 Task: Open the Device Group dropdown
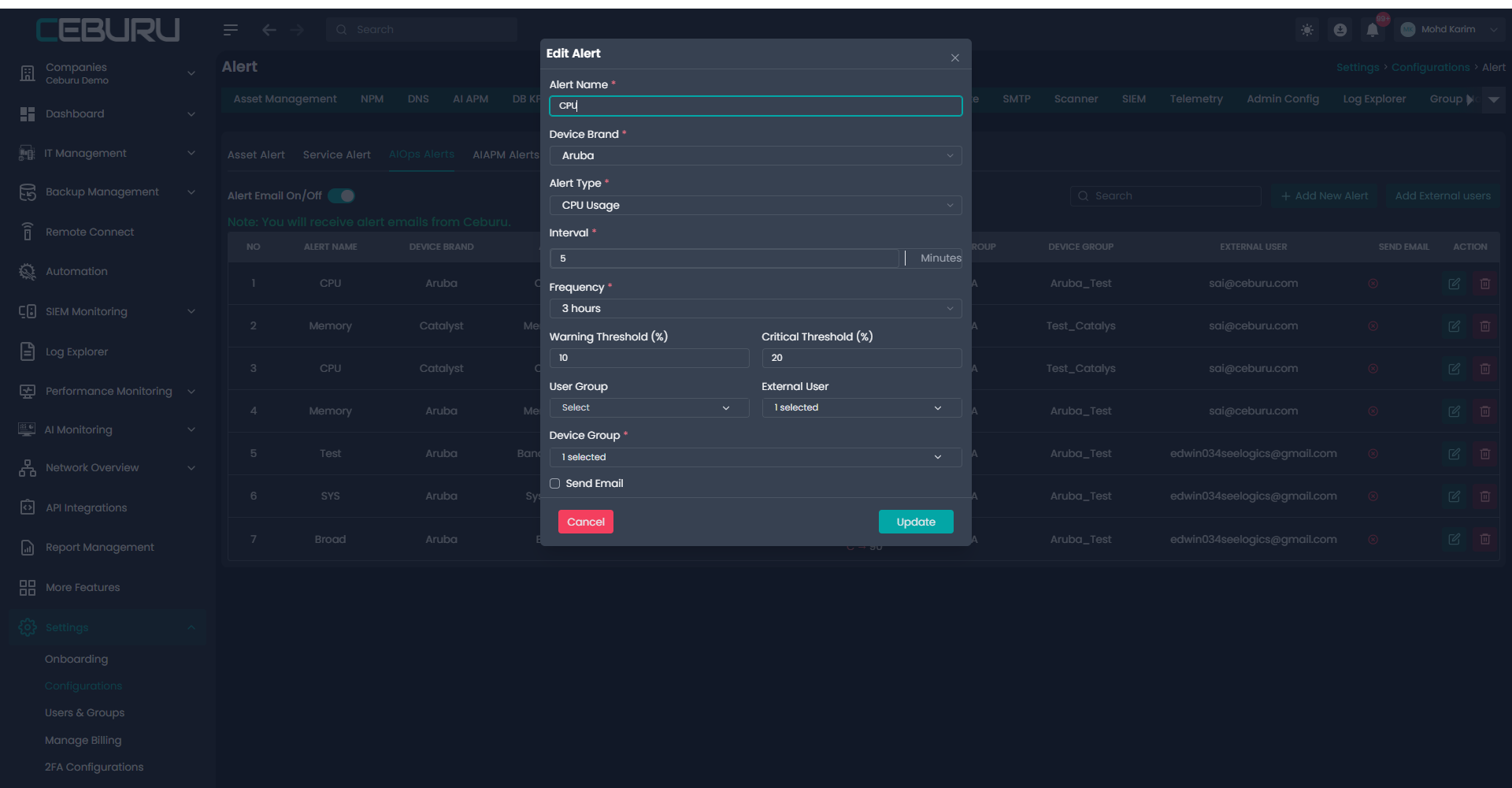(755, 457)
